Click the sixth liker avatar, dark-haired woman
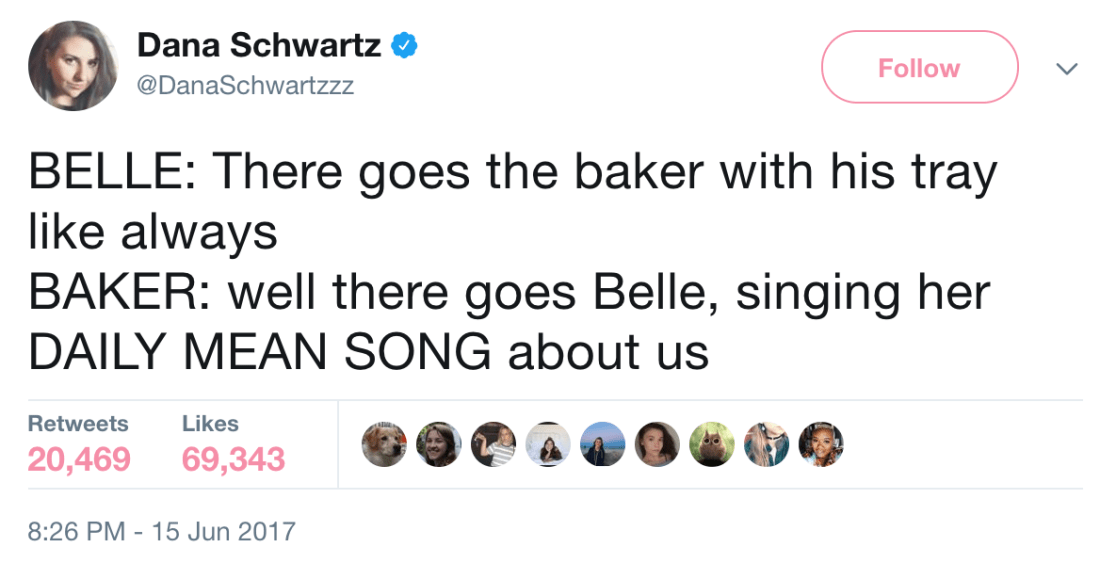The width and height of the screenshot is (1100, 563). 658,444
